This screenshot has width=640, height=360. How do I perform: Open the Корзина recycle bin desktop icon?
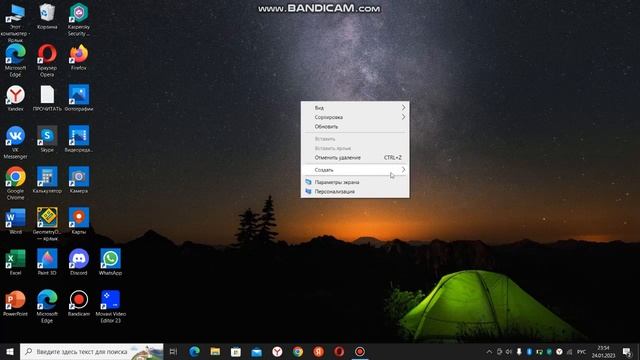click(x=47, y=16)
